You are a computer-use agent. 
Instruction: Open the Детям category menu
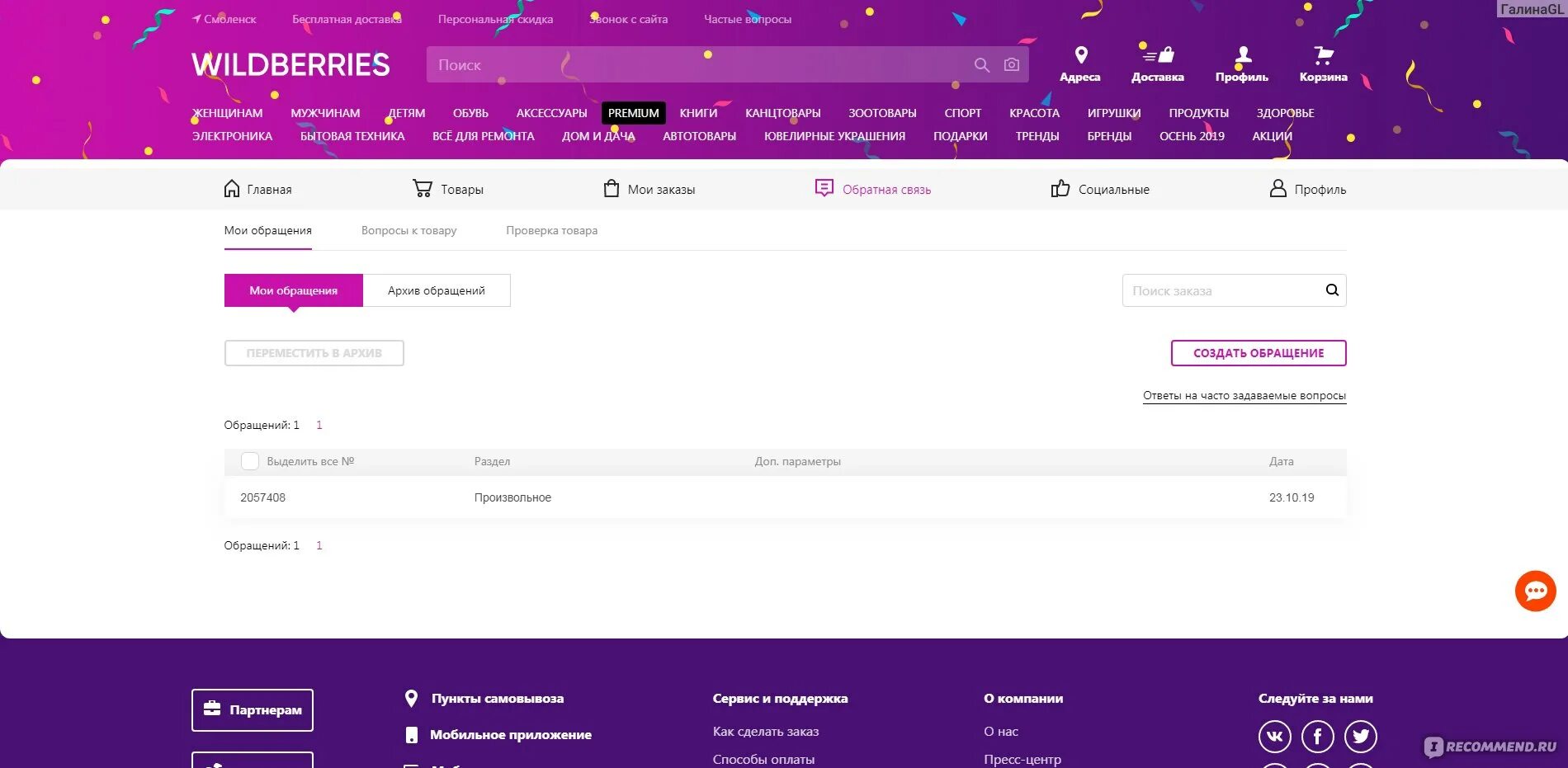[x=407, y=113]
